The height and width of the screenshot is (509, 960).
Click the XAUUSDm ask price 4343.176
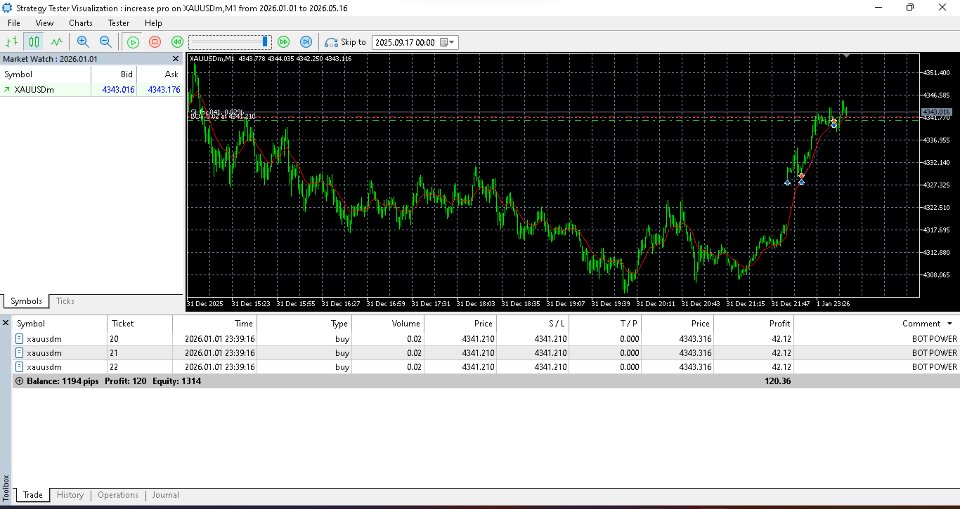point(164,89)
